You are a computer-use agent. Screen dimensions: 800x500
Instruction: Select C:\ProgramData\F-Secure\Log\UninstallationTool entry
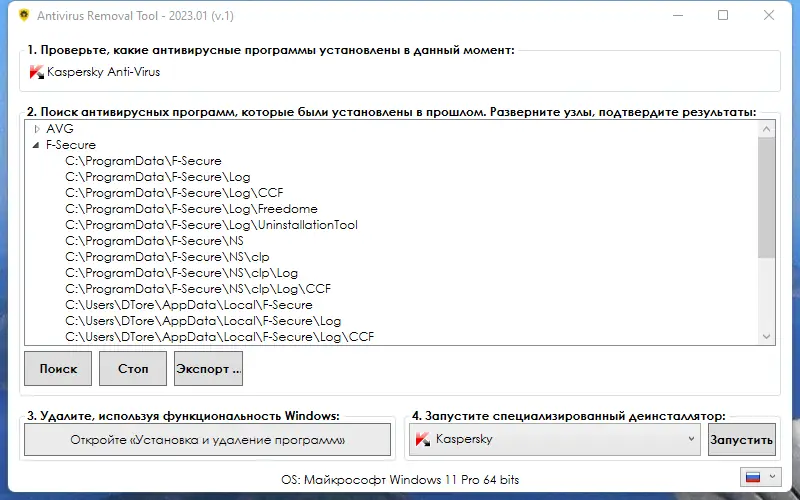[211, 225]
